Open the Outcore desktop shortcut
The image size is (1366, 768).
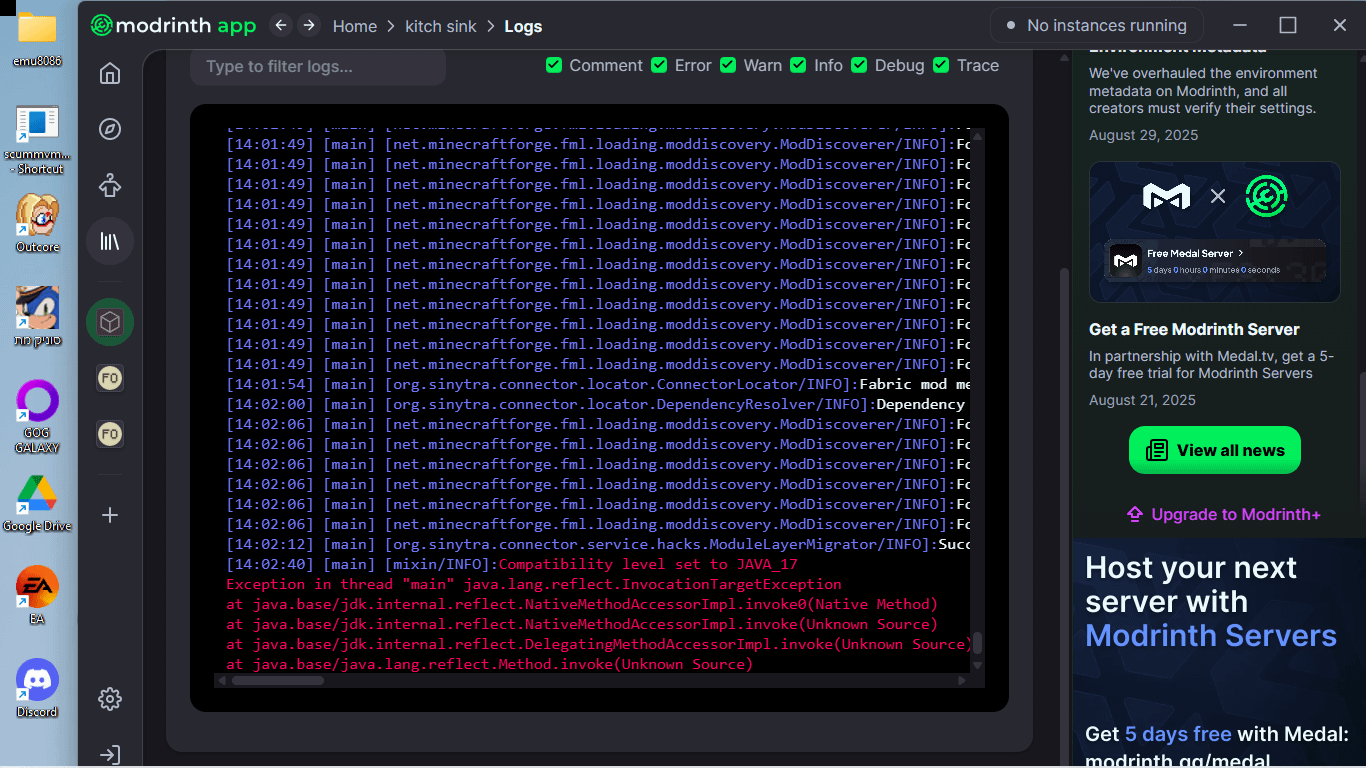[37, 223]
